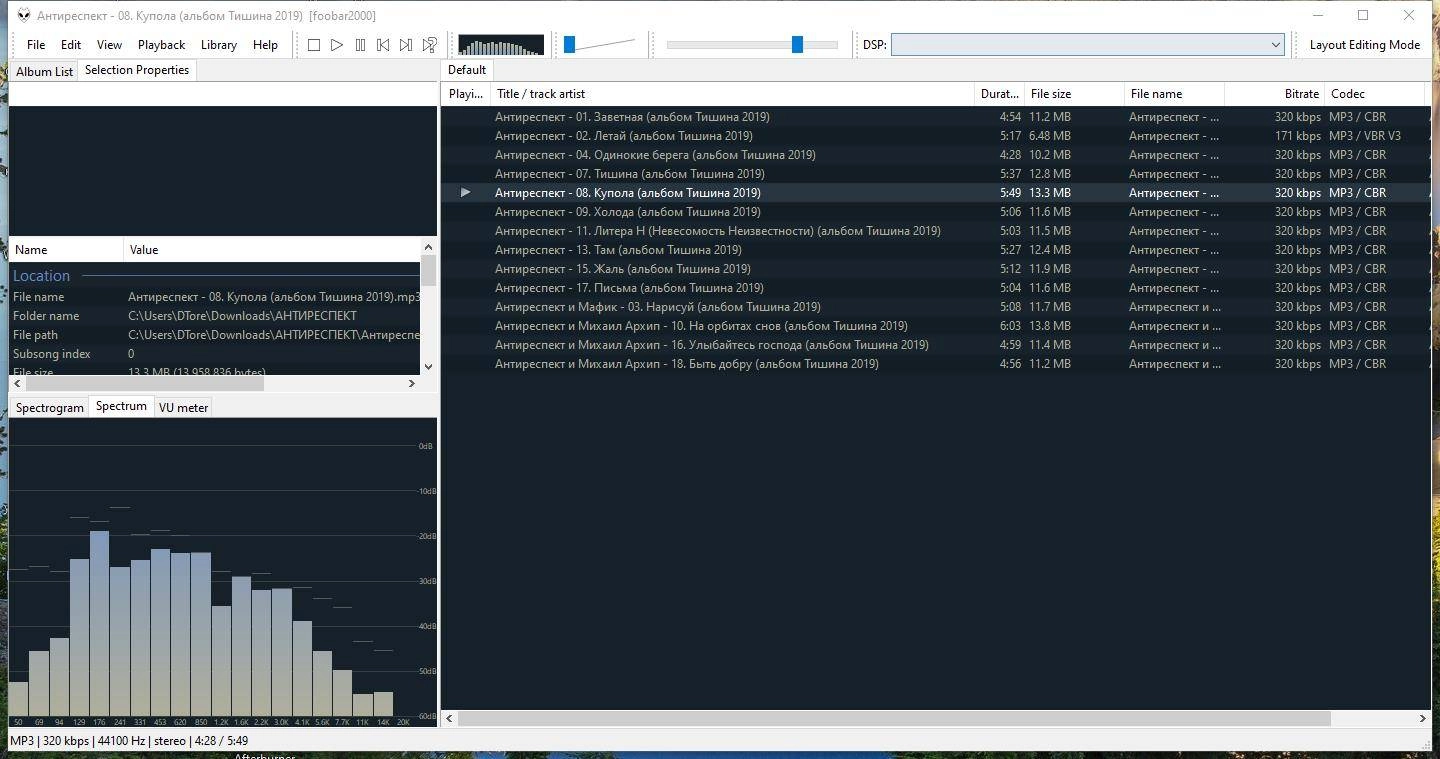1440x759 pixels.
Task: Click the Subsong index property row
Action: click(215, 354)
